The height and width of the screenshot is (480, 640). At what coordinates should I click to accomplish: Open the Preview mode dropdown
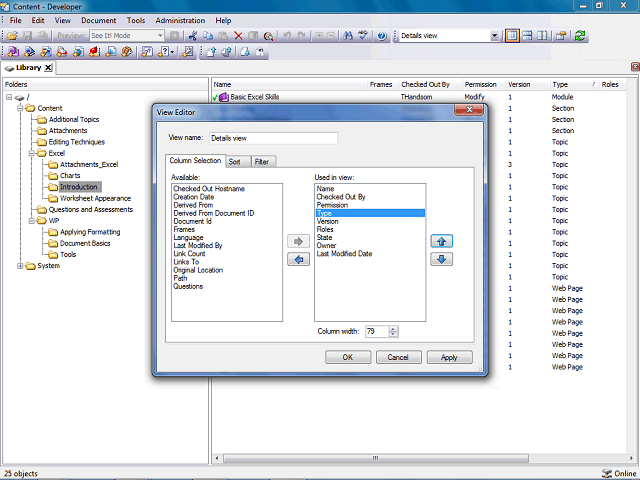(x=160, y=36)
